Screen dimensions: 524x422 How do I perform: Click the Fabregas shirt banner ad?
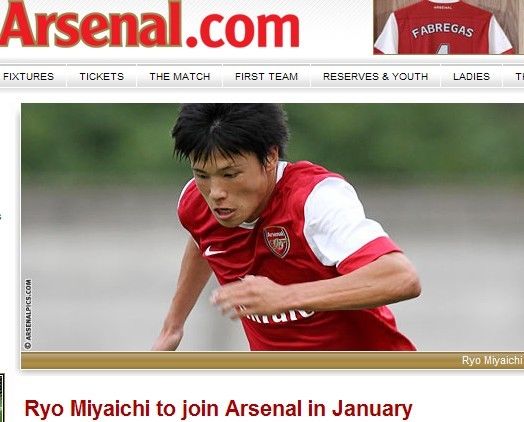[448, 27]
